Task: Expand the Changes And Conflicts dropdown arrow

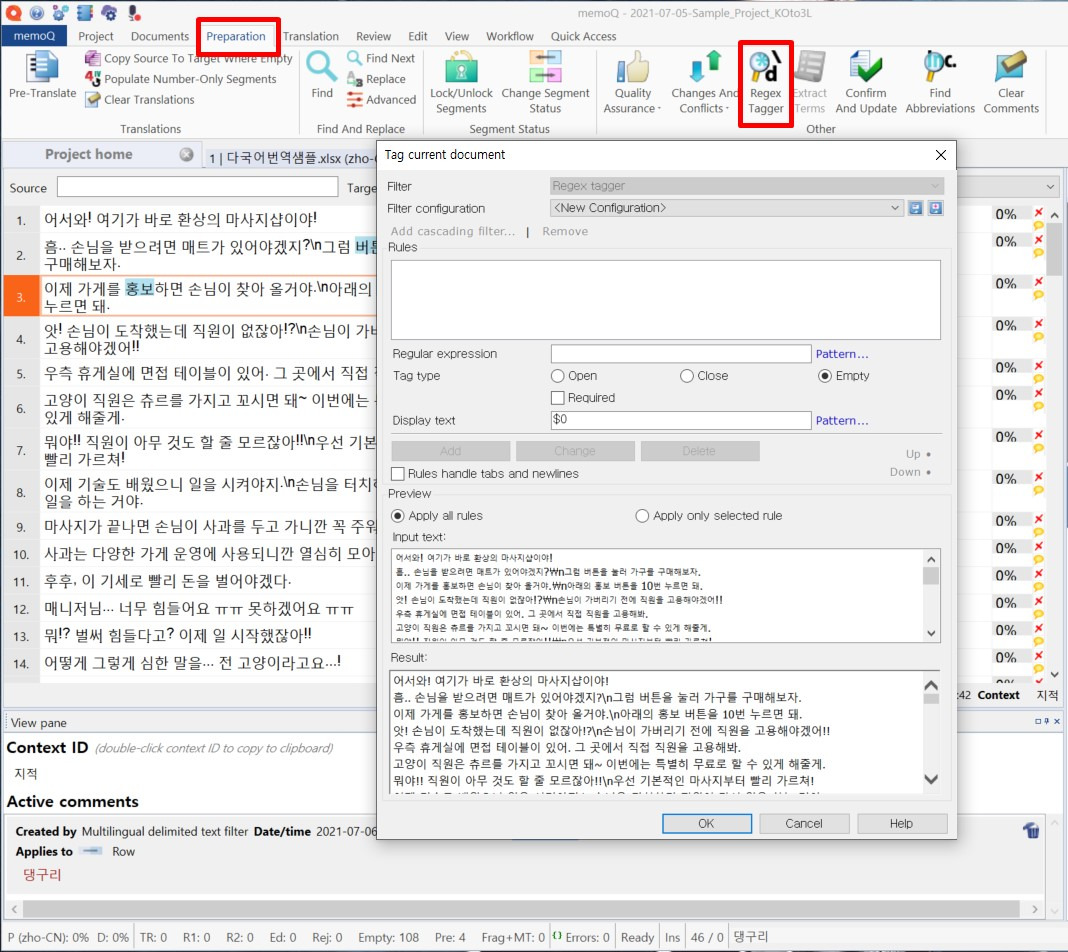Action: [727, 109]
